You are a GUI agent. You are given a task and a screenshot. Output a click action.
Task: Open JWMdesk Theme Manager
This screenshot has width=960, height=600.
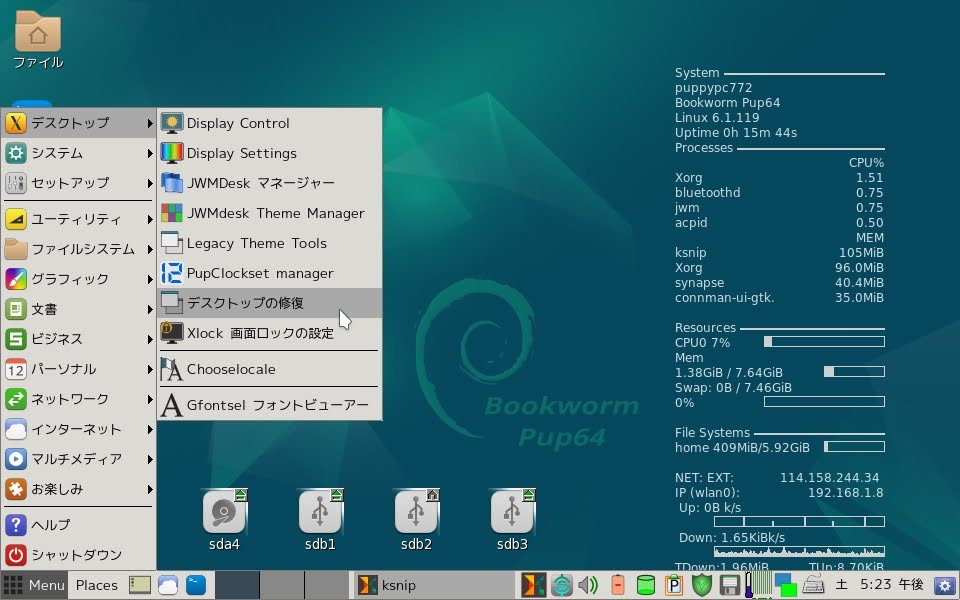click(x=270, y=213)
